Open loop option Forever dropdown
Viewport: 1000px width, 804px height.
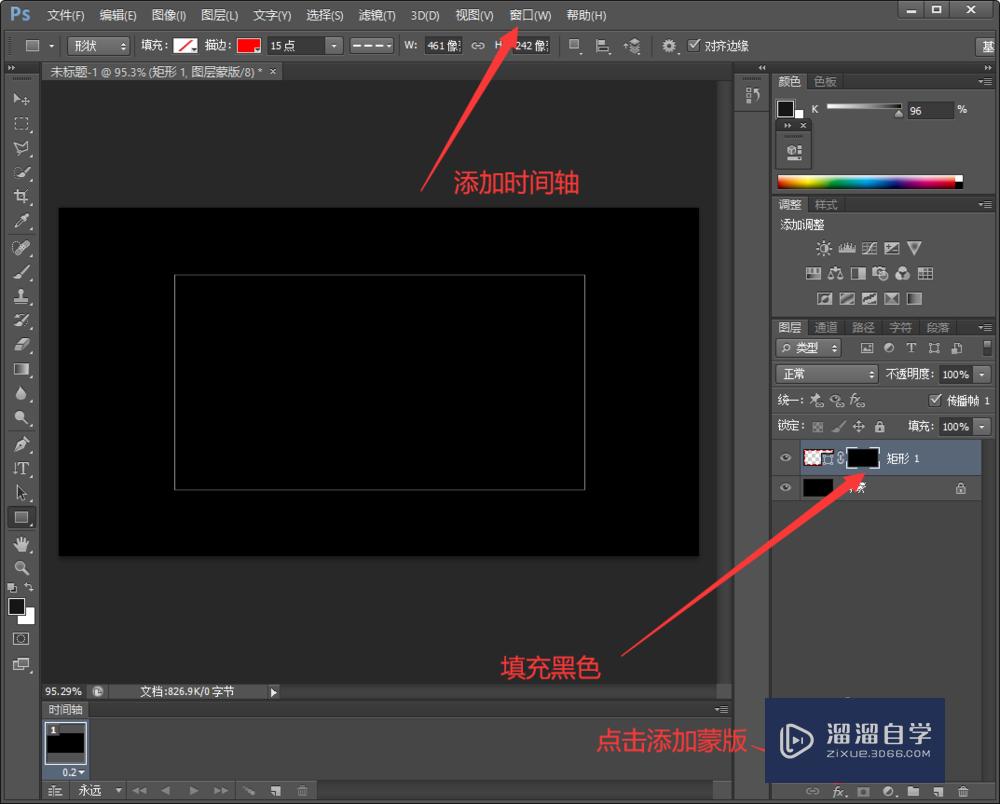pyautogui.click(x=99, y=791)
